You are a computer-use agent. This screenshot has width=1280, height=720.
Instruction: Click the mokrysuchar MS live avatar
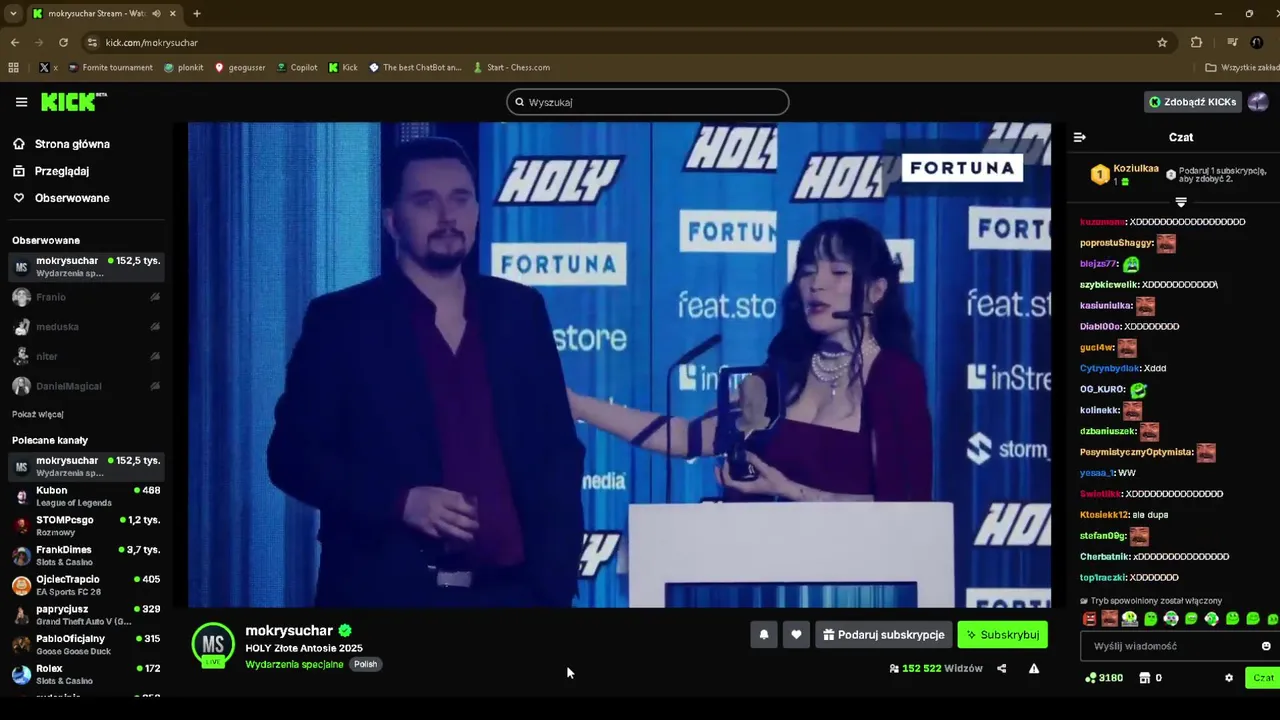coord(213,645)
